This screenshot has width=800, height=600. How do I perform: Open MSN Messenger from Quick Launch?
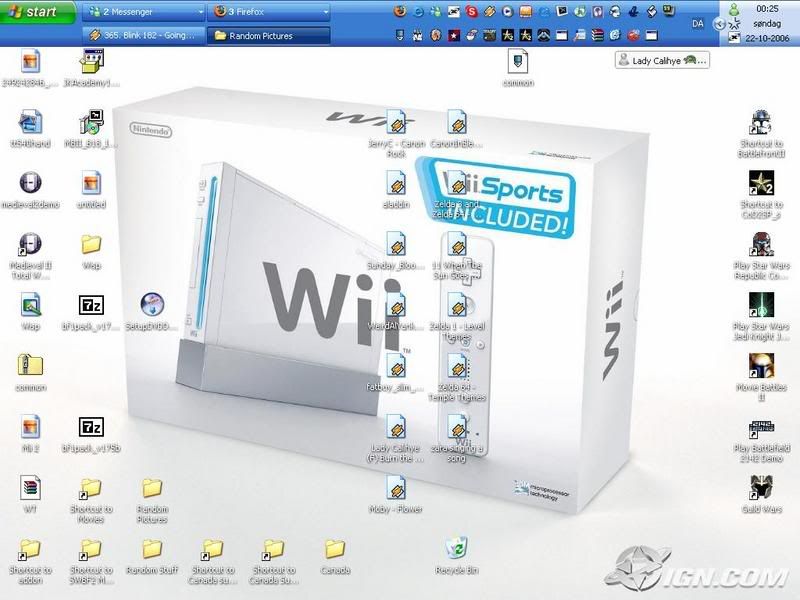click(436, 11)
